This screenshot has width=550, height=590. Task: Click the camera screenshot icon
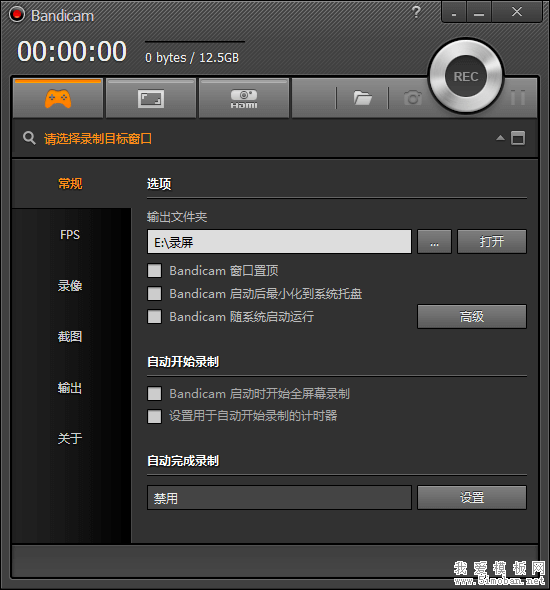(x=413, y=98)
